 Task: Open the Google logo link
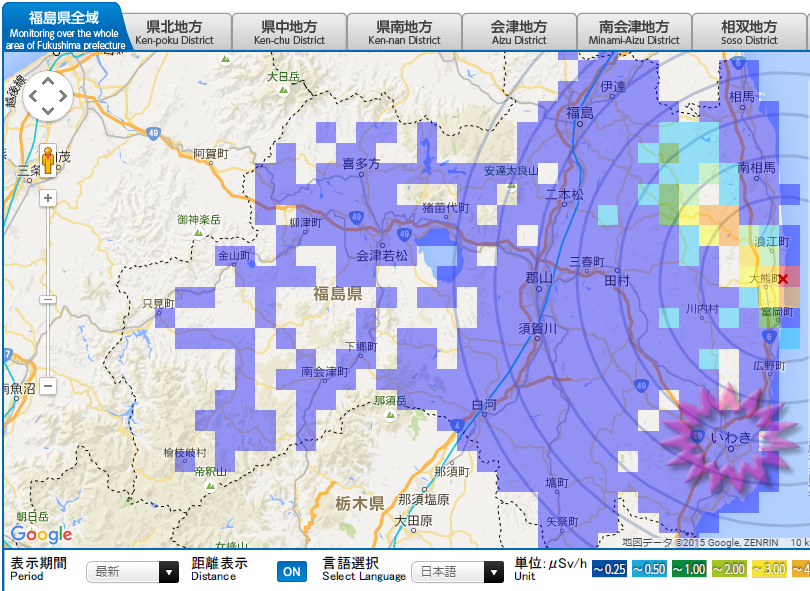(x=41, y=534)
